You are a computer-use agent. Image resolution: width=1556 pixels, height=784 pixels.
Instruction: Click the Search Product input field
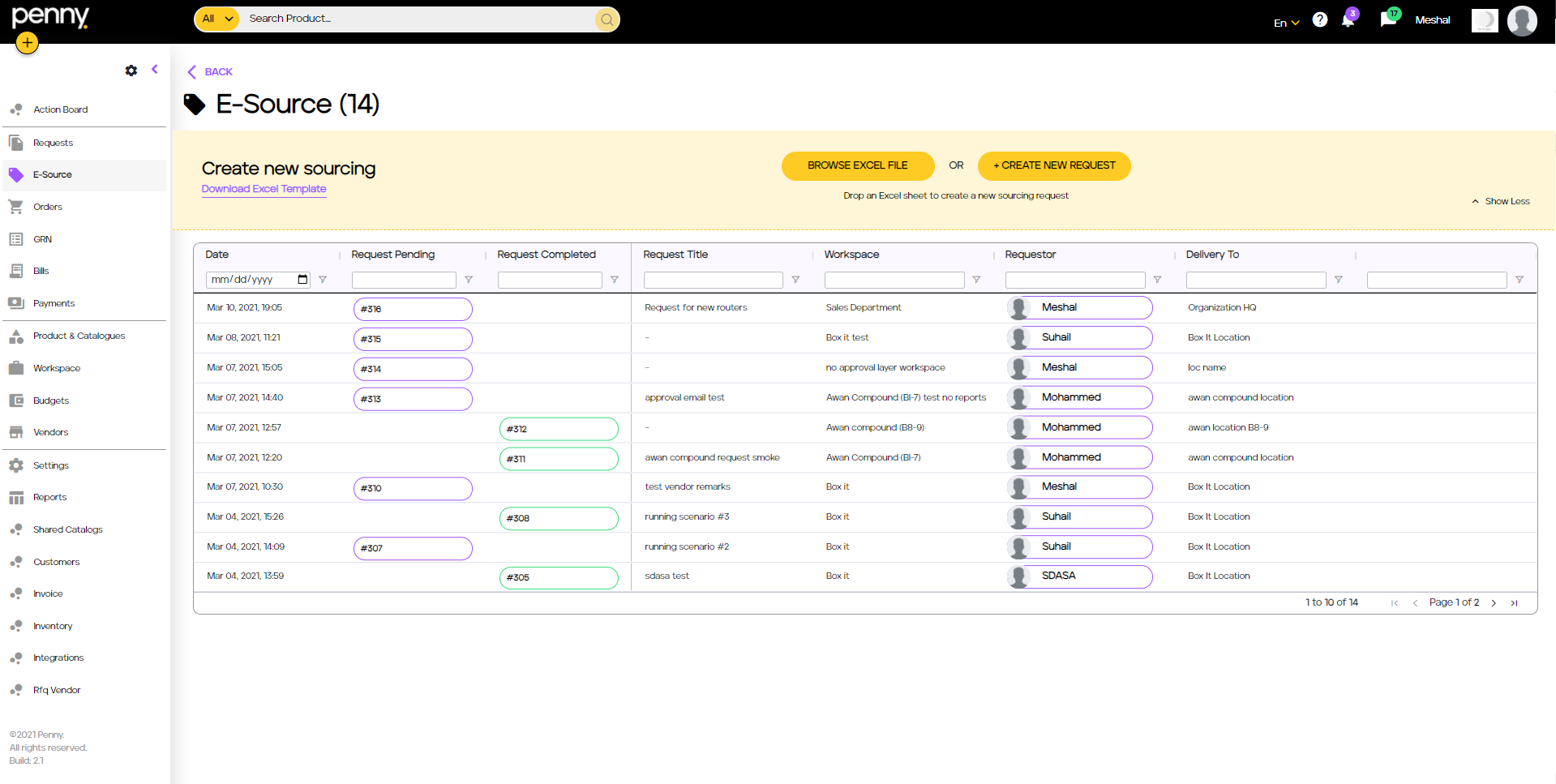(x=418, y=19)
